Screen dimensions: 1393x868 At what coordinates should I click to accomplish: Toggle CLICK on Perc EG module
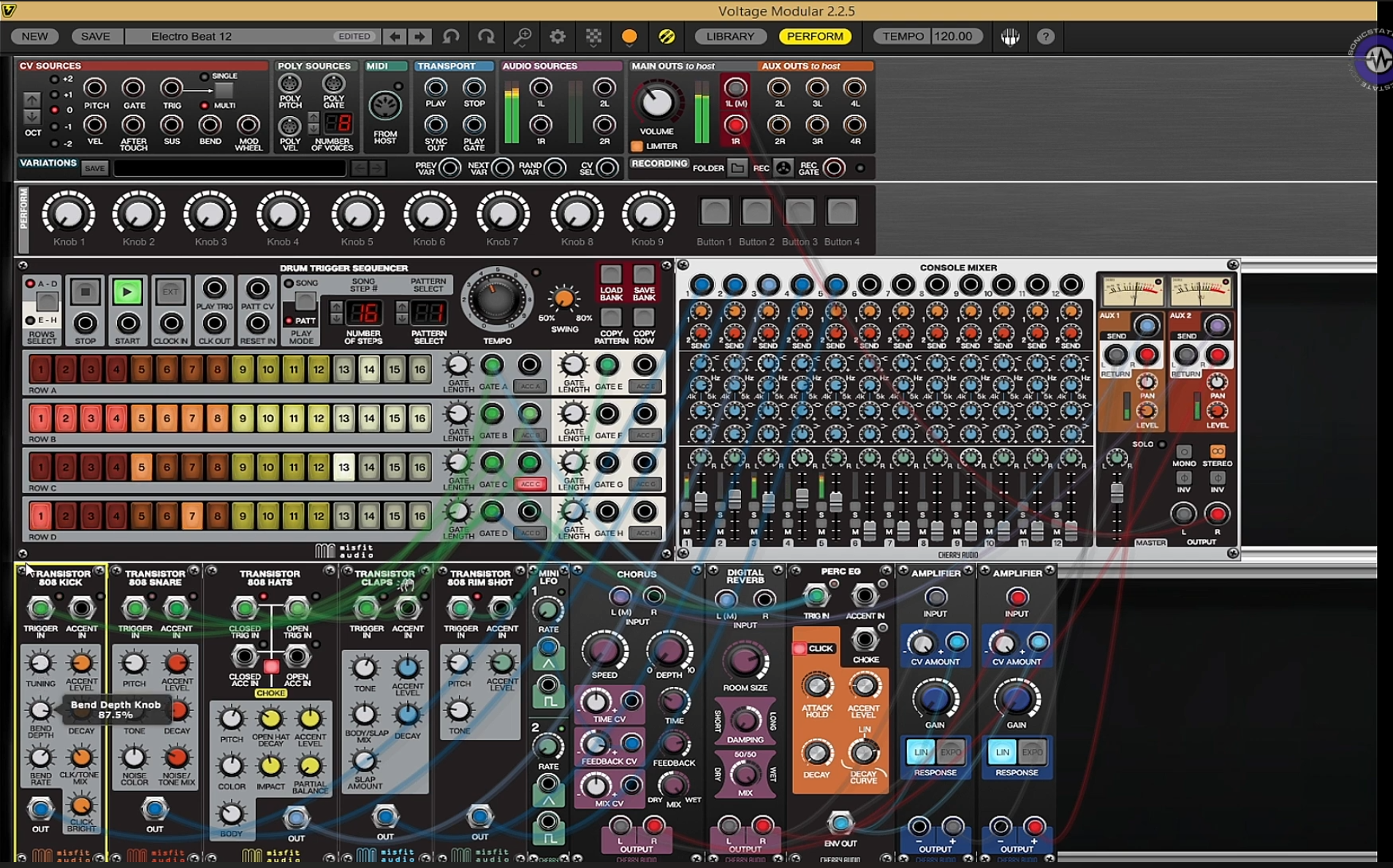point(800,648)
